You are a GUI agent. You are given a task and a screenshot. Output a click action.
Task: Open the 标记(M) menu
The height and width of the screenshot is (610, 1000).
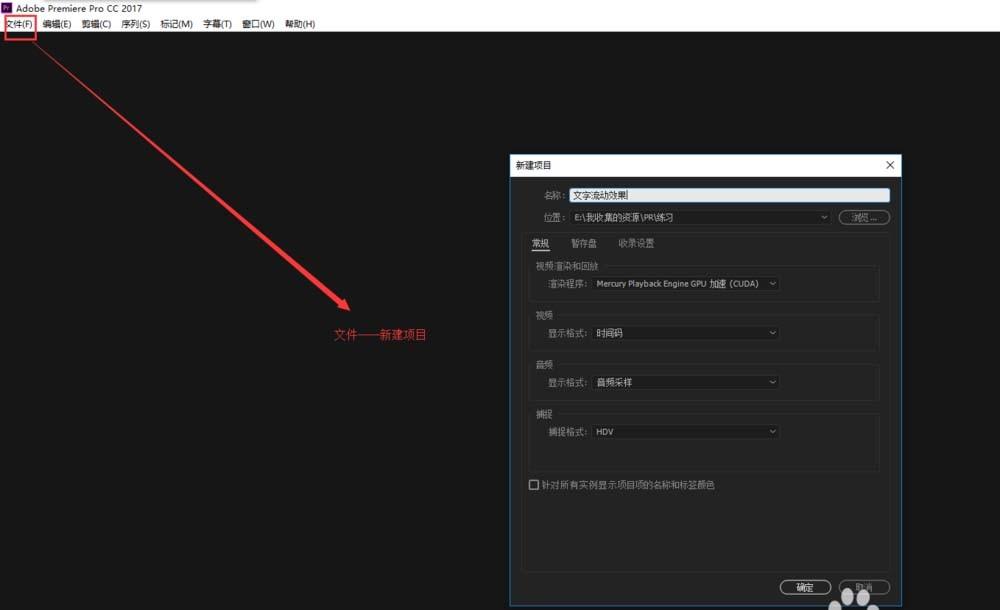point(175,23)
